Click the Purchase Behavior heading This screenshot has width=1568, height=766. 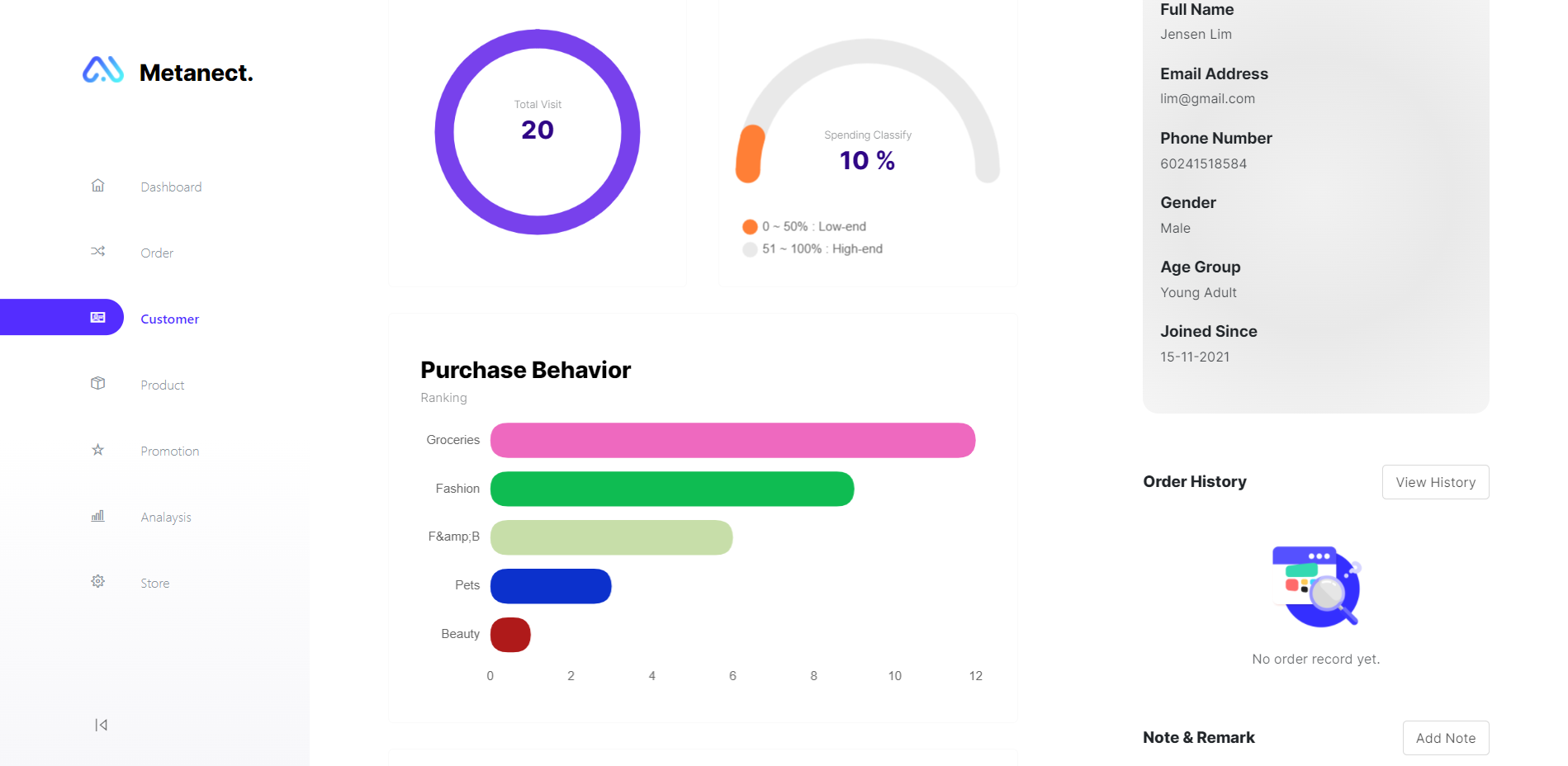click(525, 370)
